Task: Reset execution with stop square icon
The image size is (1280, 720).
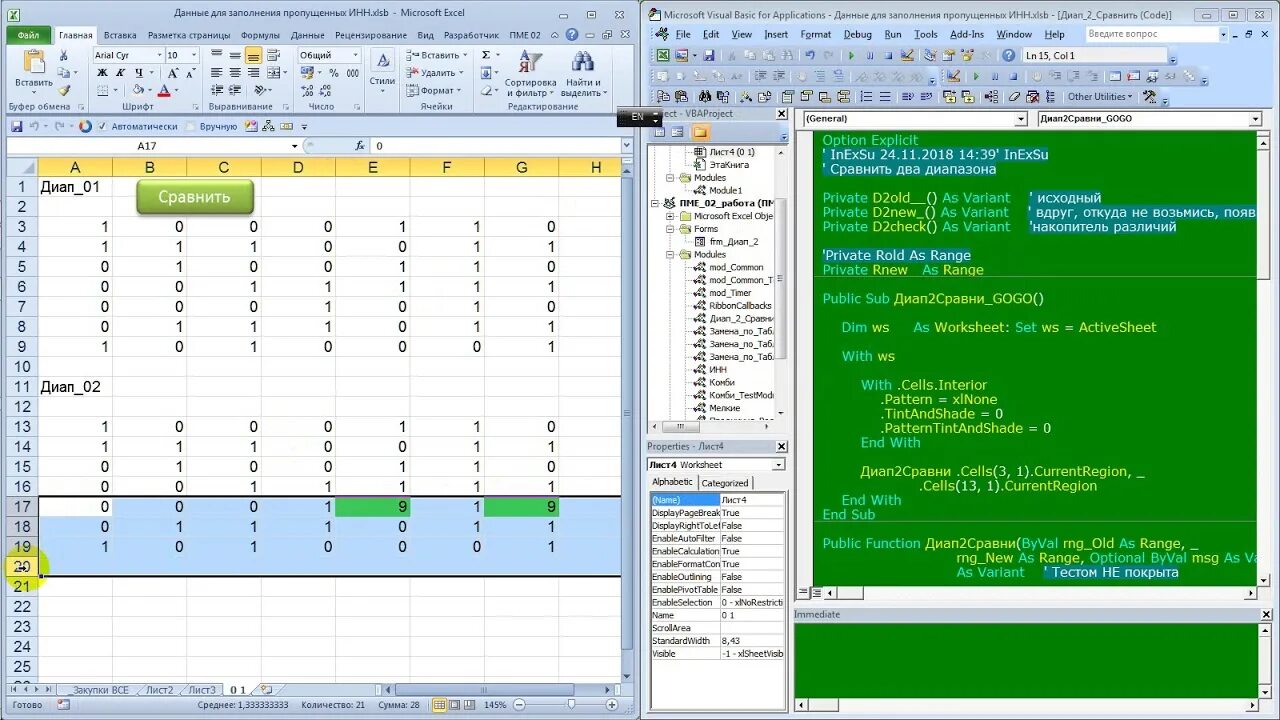Action: [x=887, y=56]
